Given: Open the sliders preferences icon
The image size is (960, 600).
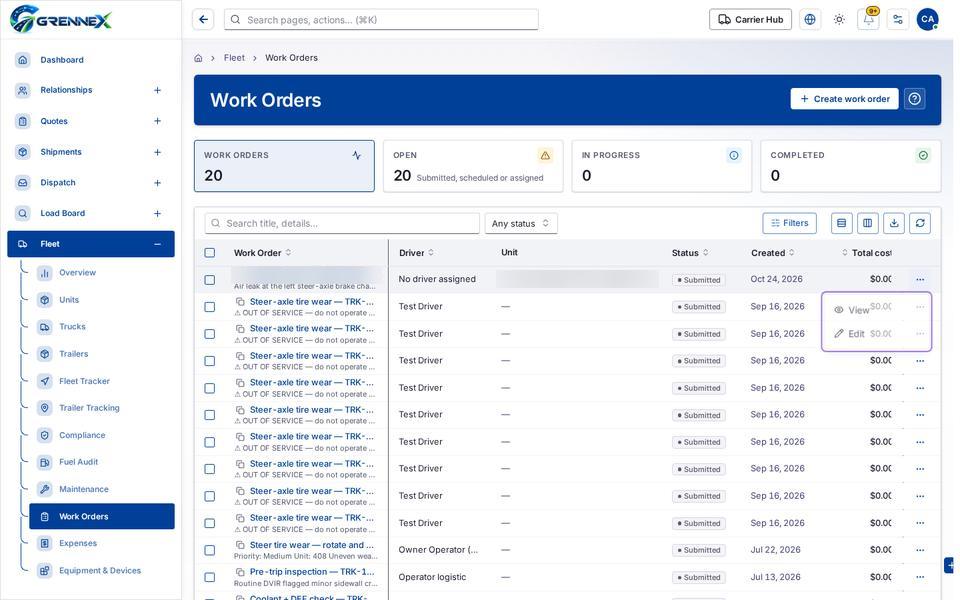Looking at the screenshot, I should coord(898,20).
